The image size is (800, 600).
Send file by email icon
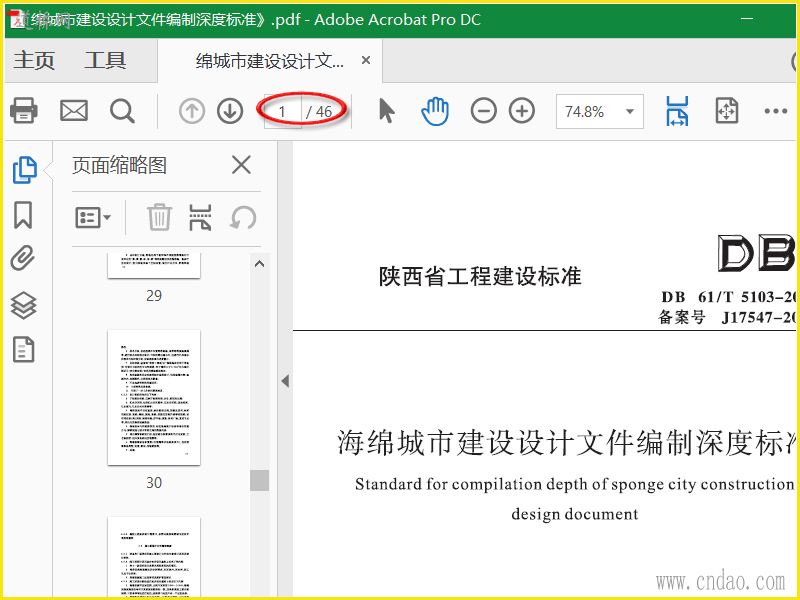tap(74, 111)
